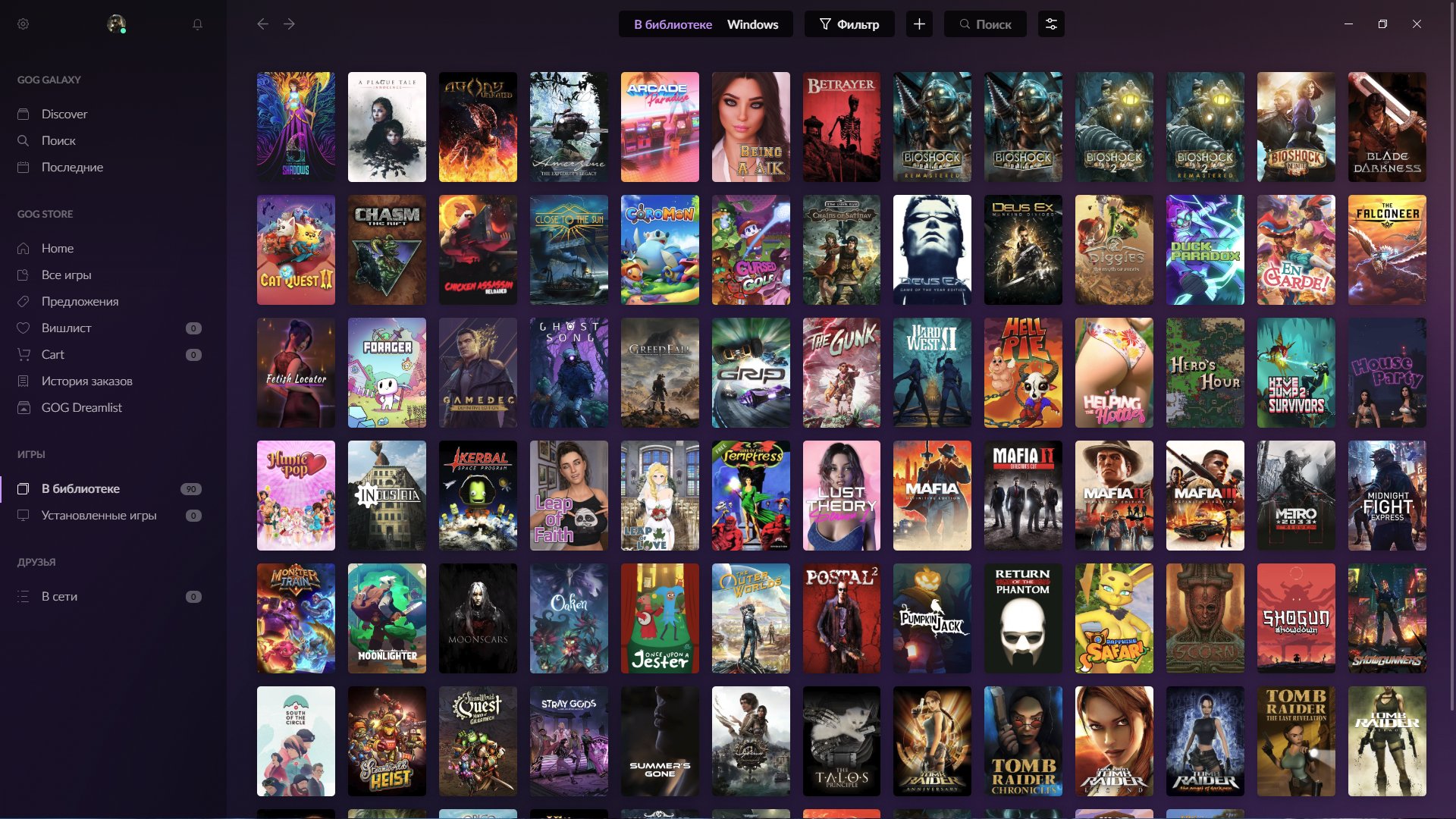The image size is (1456, 819).
Task: Open the Фильтр button
Action: [x=849, y=24]
